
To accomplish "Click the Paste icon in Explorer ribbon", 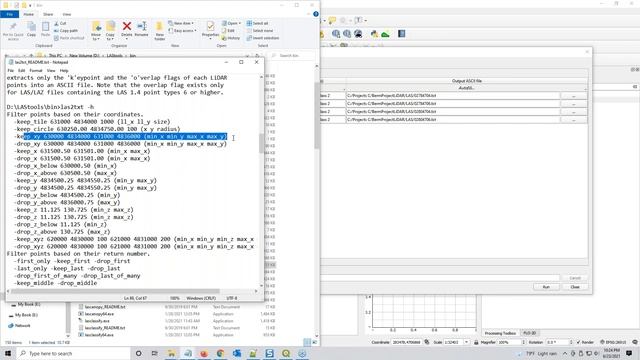I will 45,29.
